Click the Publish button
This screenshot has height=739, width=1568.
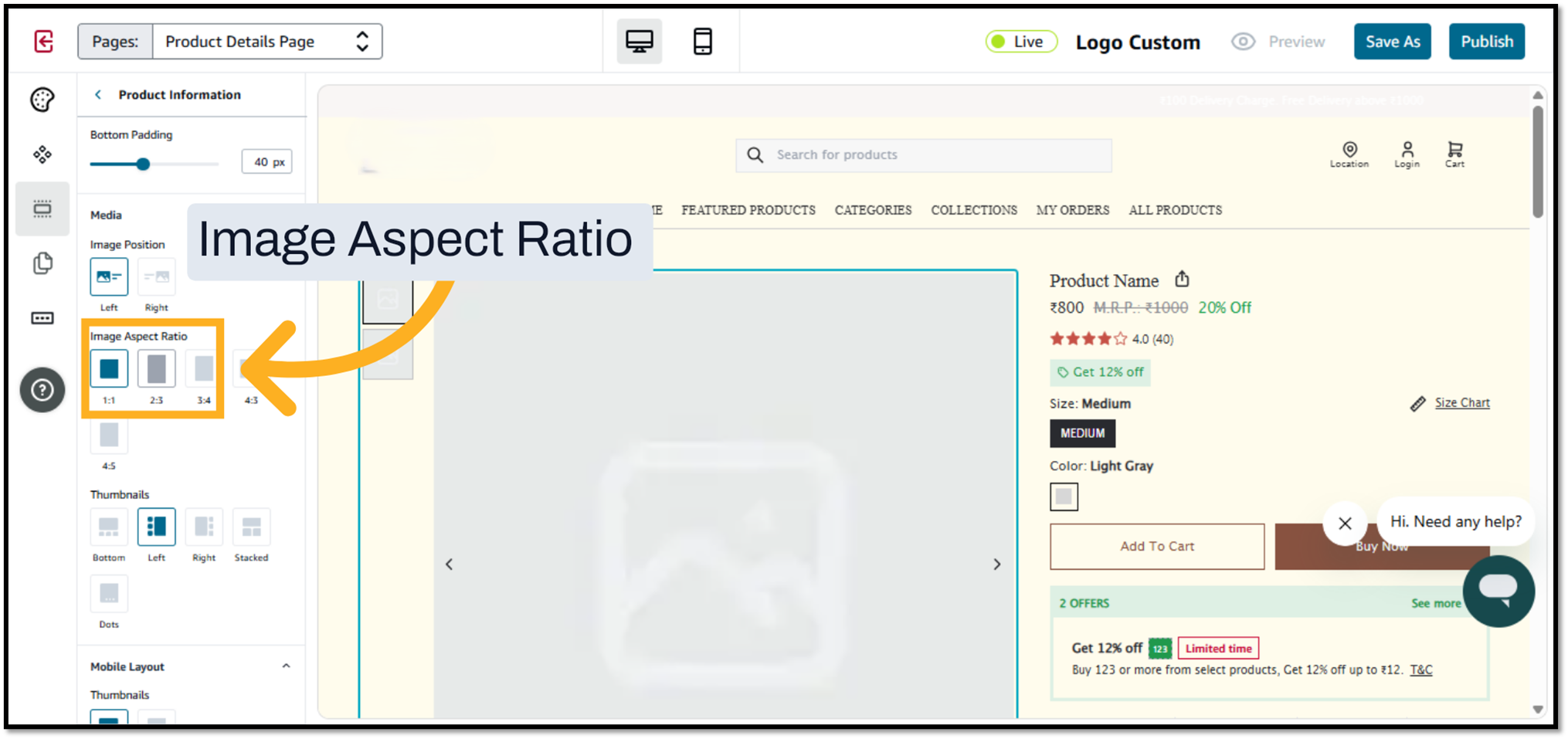point(1486,42)
